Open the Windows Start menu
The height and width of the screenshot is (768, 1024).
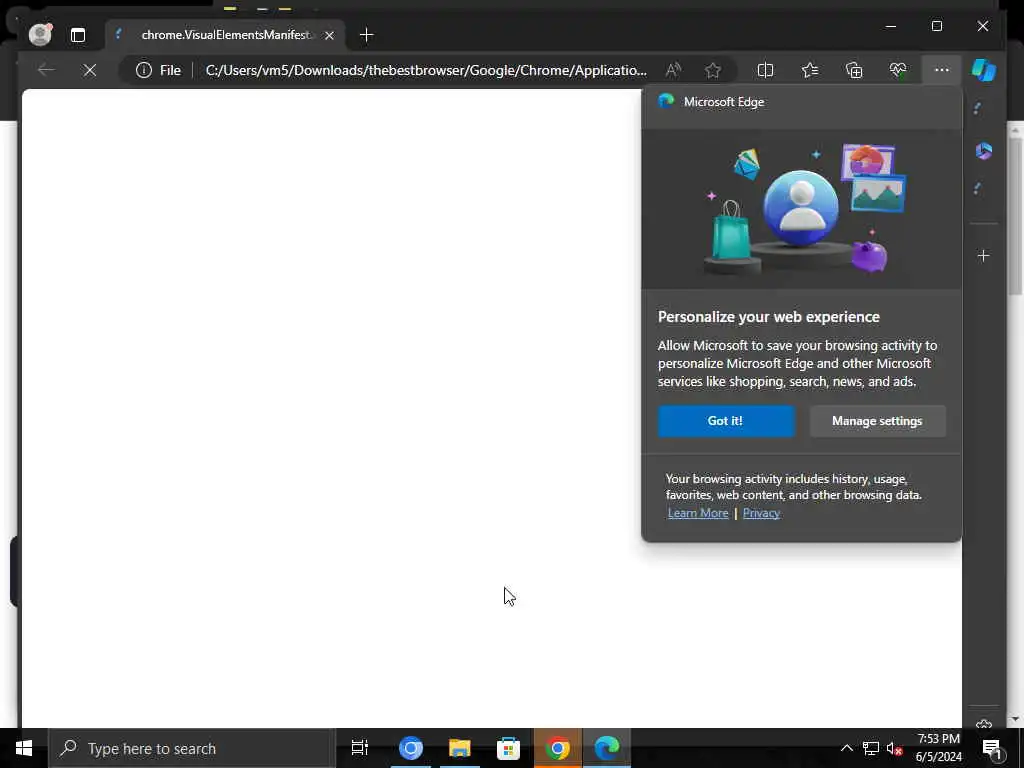(24, 748)
